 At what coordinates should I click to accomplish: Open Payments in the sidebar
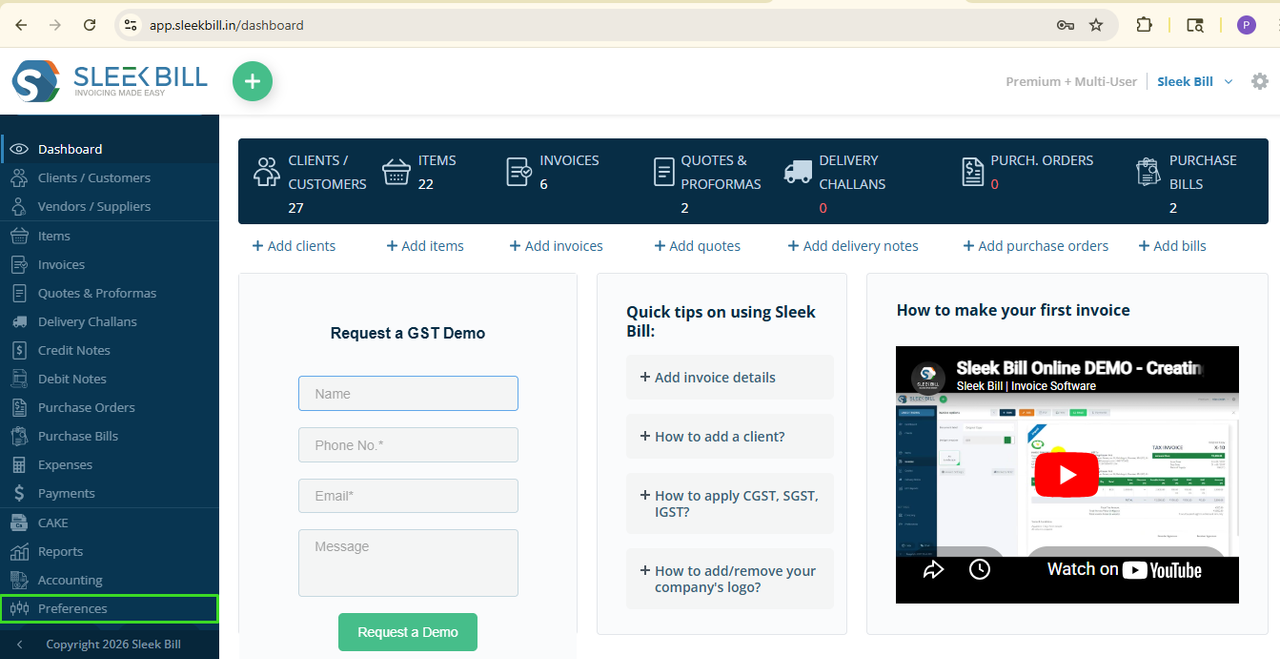coord(110,493)
